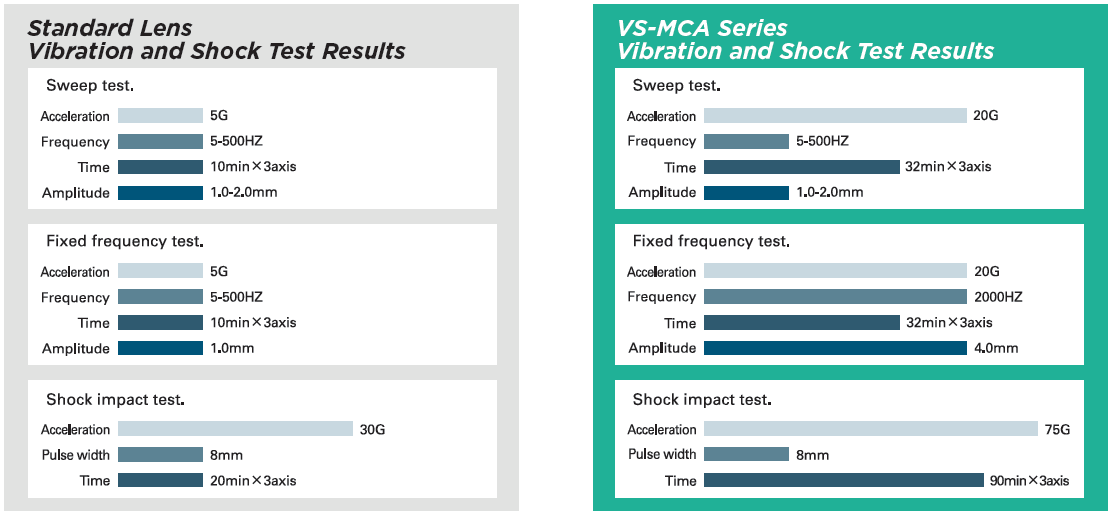Click the VS-MCA 'Fixed frequency test.' heading
This screenshot has height=517, width=1115.
click(711, 241)
